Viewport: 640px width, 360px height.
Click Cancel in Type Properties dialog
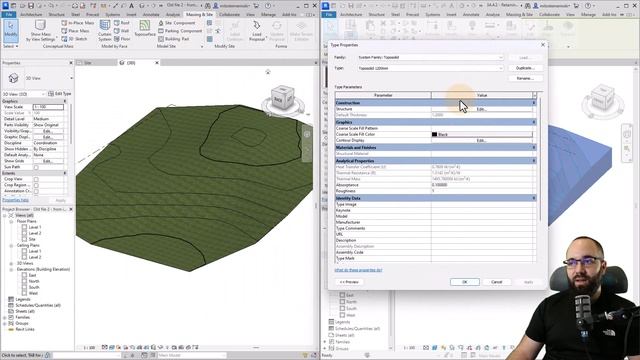pyautogui.click(x=496, y=282)
